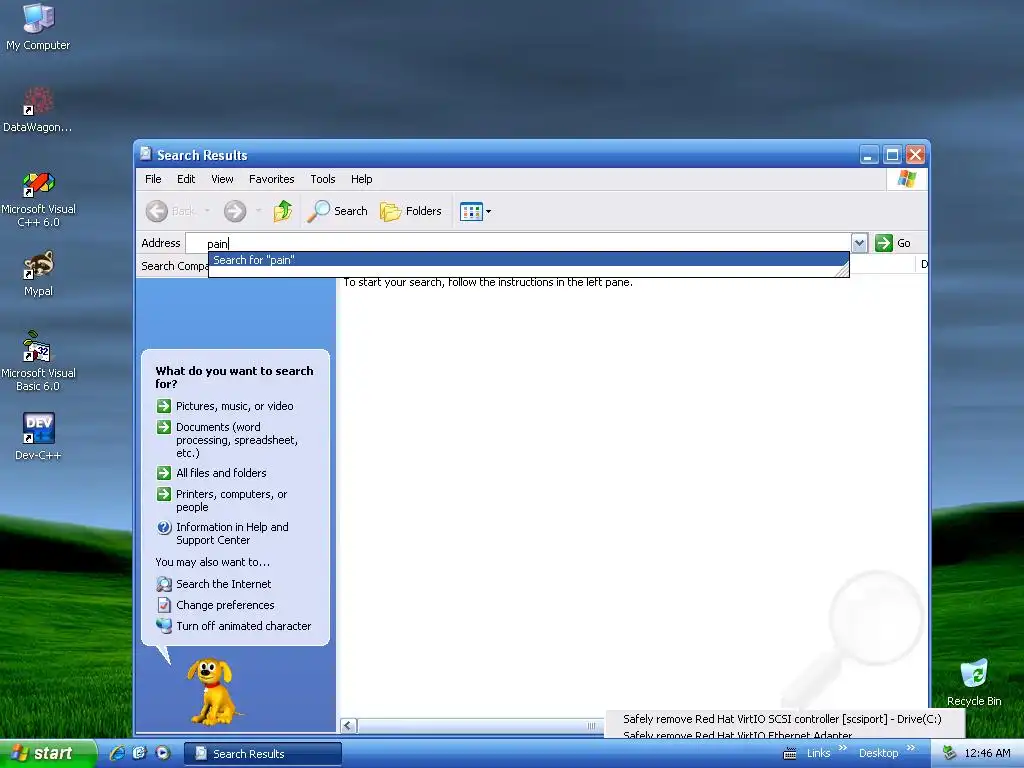This screenshot has height=768, width=1024.
Task: Open the Recycle Bin
Action: coord(974,682)
